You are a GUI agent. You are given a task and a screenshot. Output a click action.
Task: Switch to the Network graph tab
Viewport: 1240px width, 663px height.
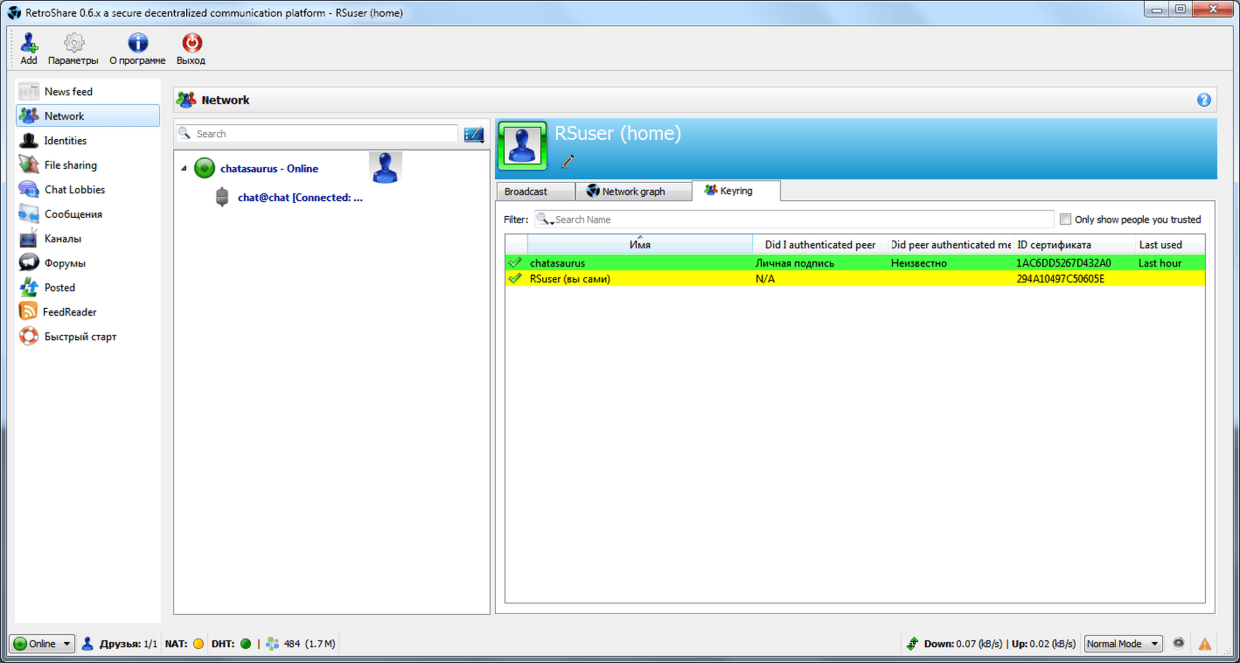[633, 191]
